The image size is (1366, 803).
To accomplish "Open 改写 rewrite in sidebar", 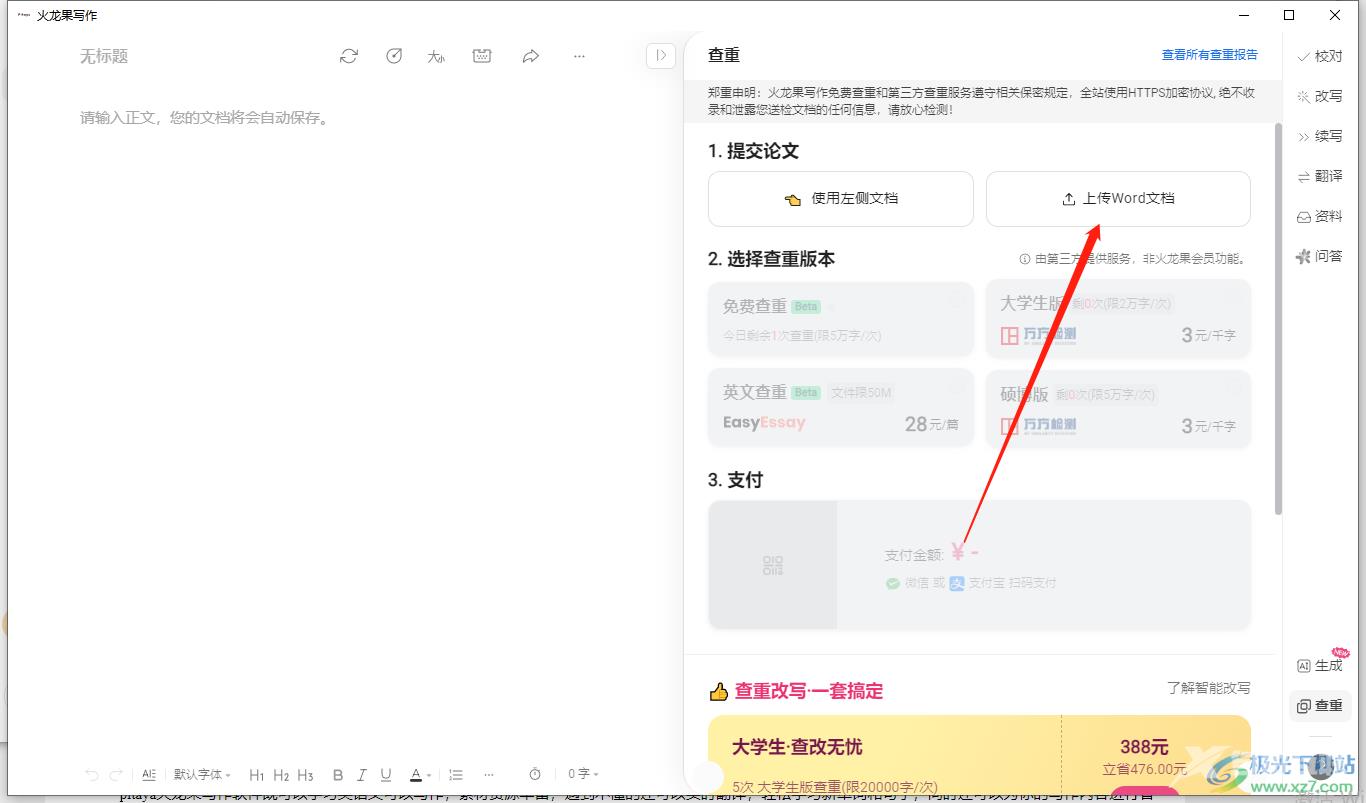I will tap(1320, 97).
